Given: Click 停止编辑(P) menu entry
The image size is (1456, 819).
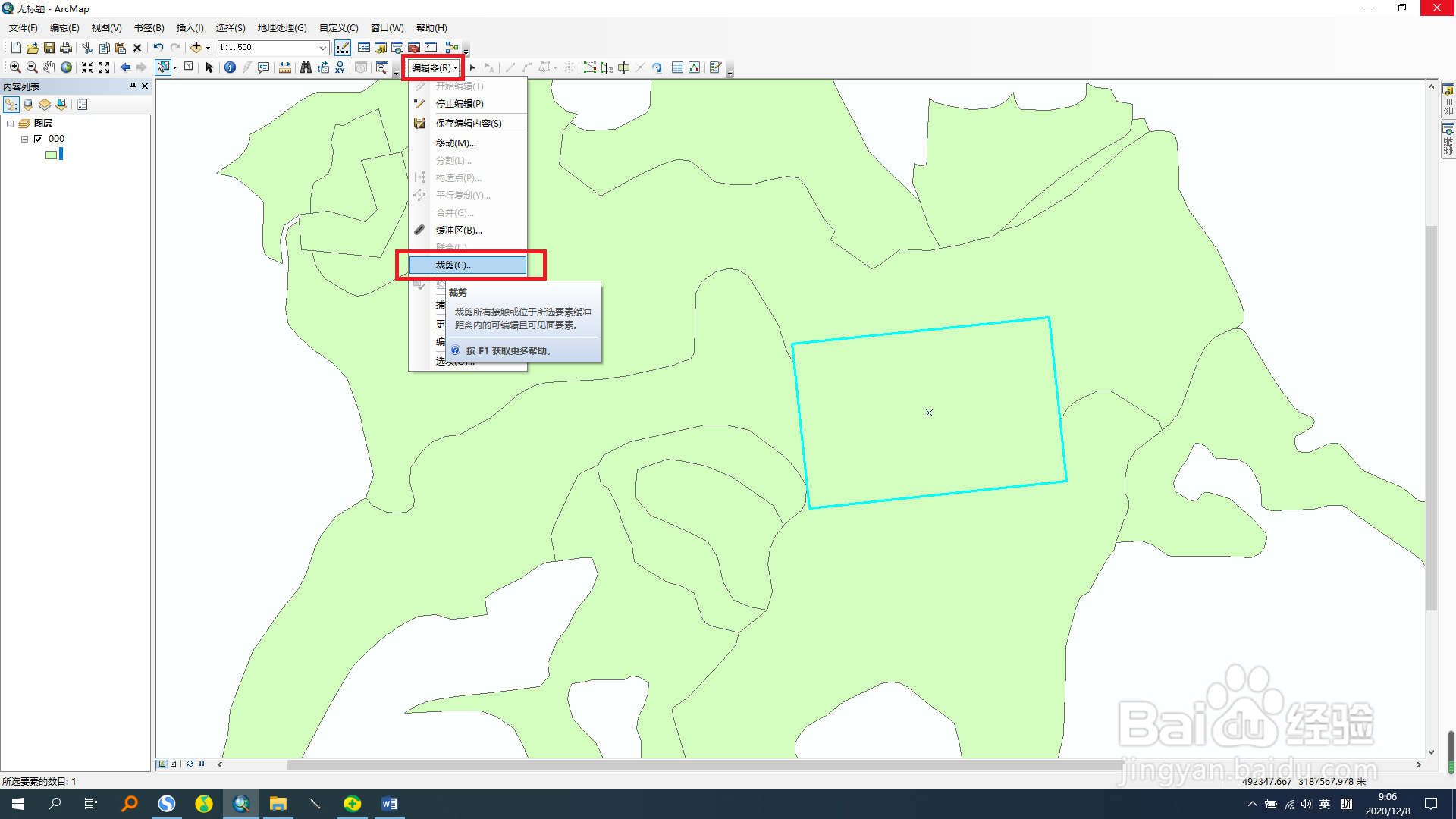Looking at the screenshot, I should coord(459,104).
